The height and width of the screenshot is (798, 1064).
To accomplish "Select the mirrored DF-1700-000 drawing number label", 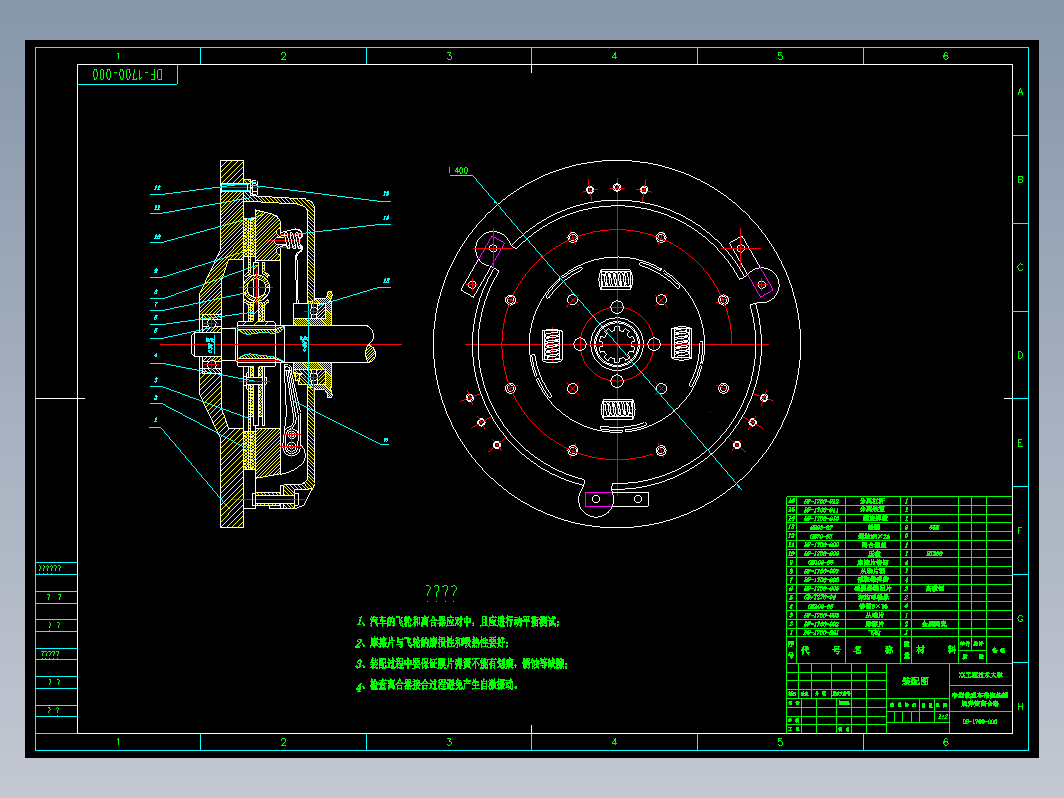I will 128,75.
